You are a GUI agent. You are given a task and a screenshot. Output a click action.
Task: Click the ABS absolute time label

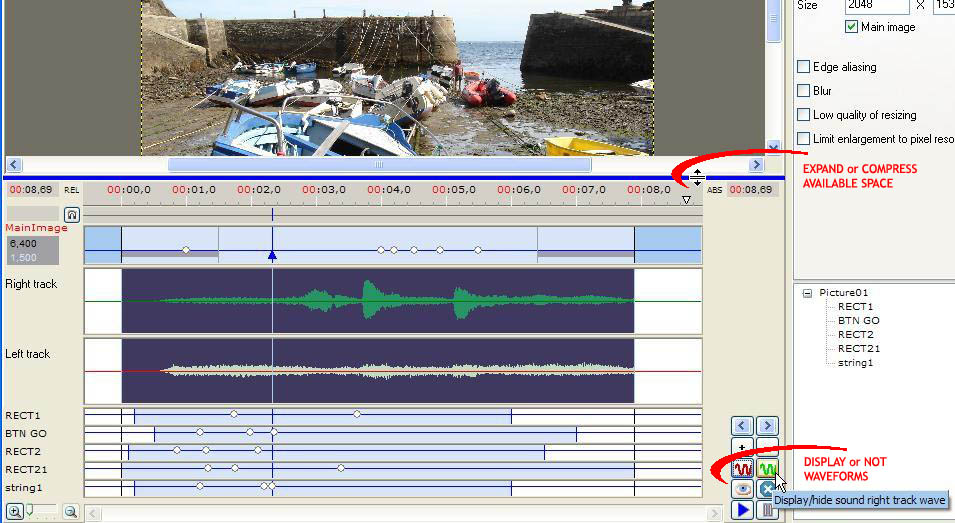tap(714, 190)
